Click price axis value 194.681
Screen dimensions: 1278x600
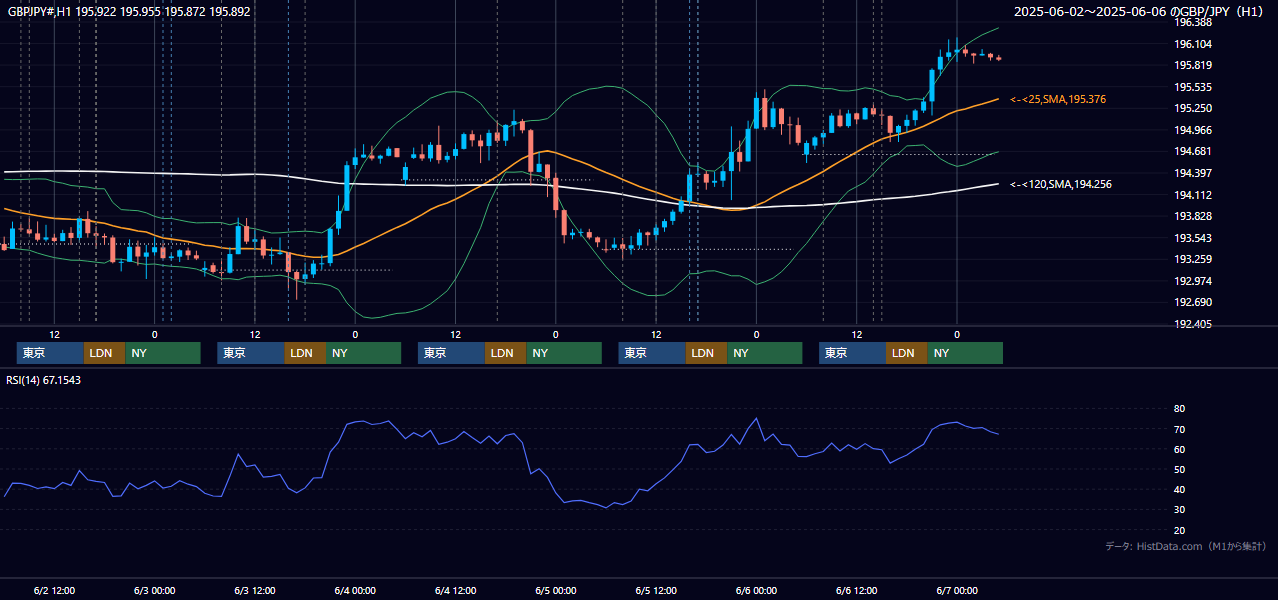coord(1193,151)
